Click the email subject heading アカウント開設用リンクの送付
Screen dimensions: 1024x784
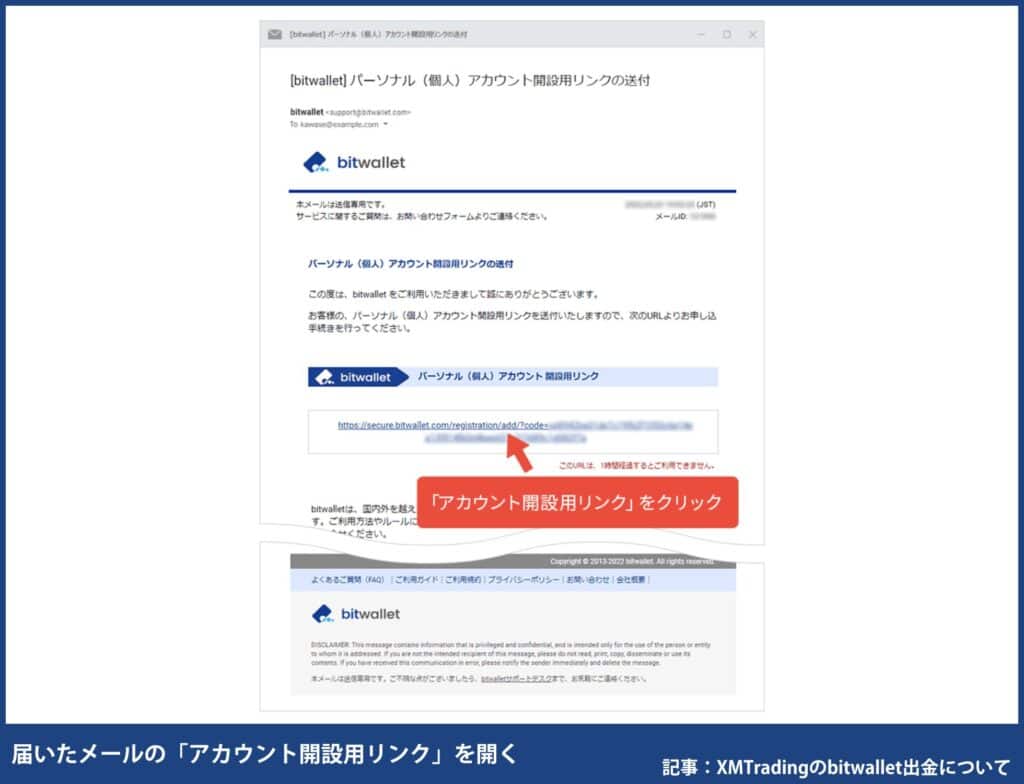(470, 80)
